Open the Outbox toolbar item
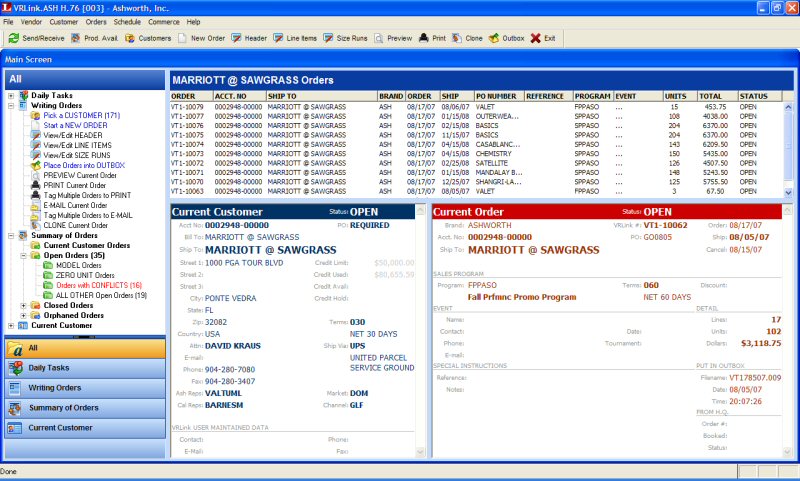 pyautogui.click(x=506, y=38)
